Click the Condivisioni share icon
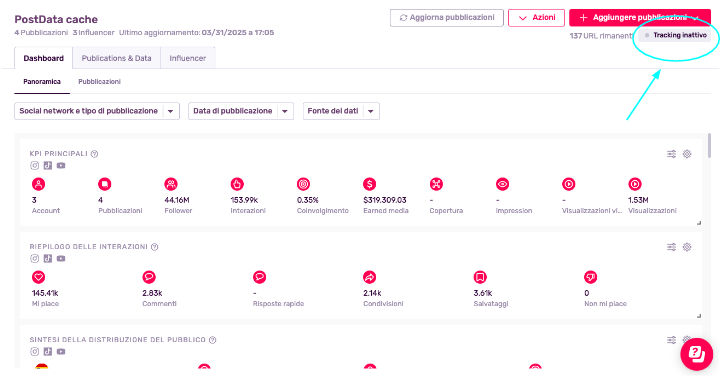The image size is (726, 384). [369, 277]
